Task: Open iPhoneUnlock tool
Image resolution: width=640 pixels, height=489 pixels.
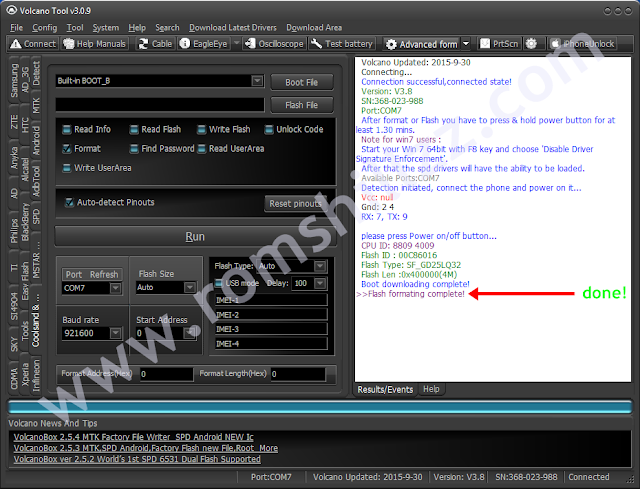Action: tap(583, 44)
